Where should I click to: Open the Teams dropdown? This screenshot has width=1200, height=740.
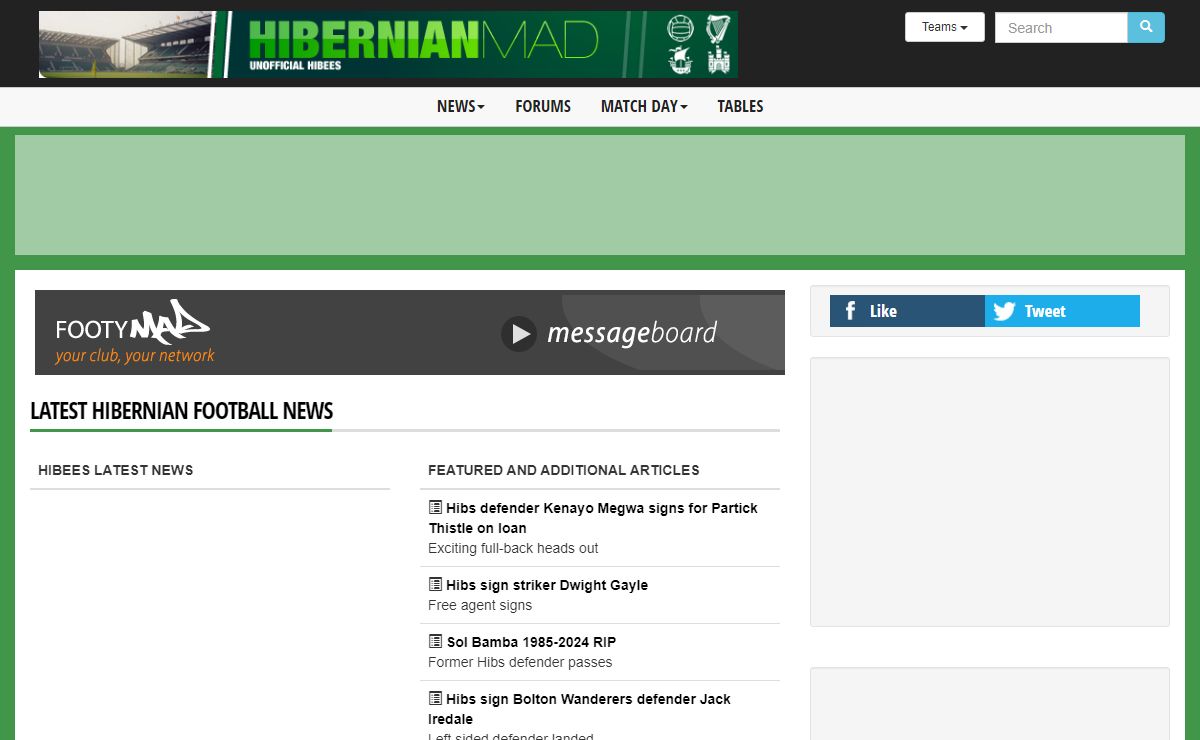945,27
